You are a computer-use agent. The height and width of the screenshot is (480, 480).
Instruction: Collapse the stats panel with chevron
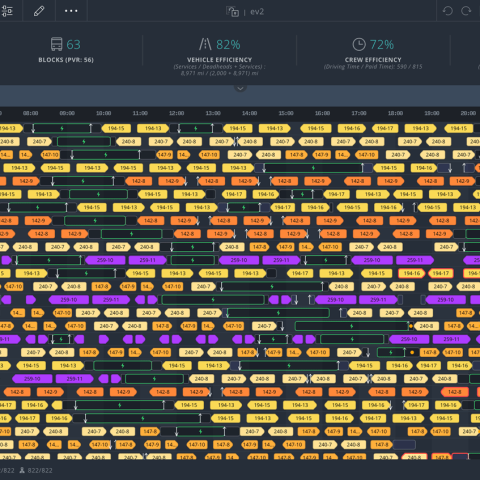240,88
